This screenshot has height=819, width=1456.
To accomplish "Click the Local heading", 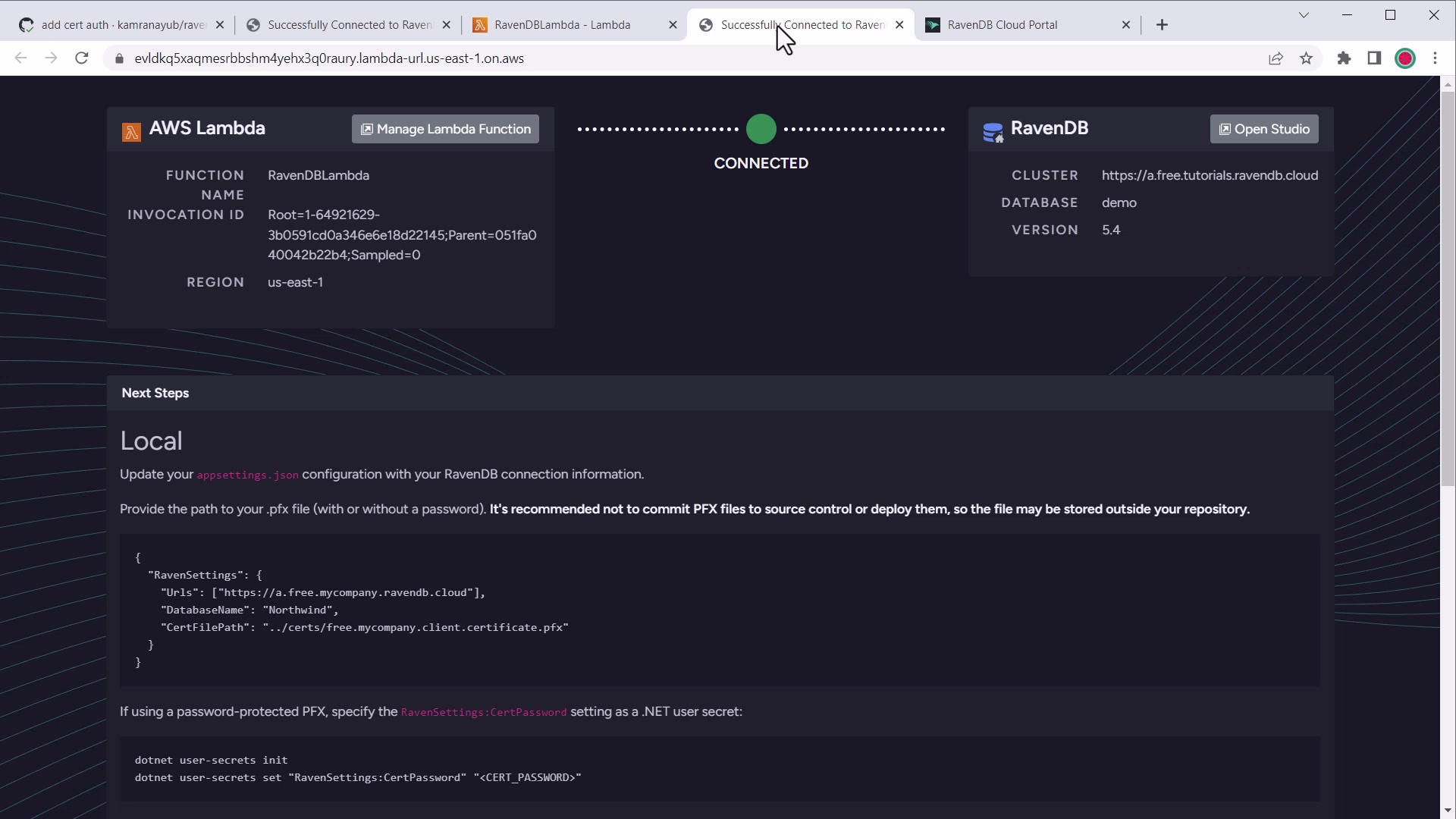I will click(151, 441).
